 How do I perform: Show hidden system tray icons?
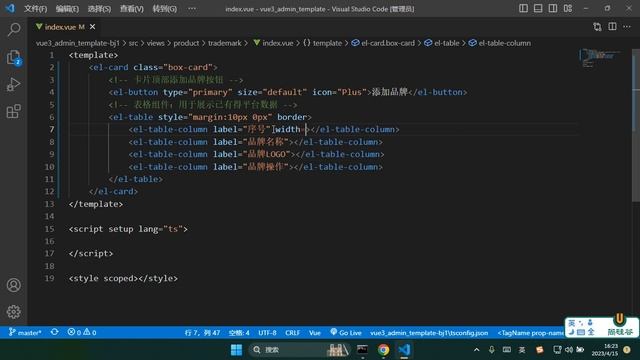[476, 350]
